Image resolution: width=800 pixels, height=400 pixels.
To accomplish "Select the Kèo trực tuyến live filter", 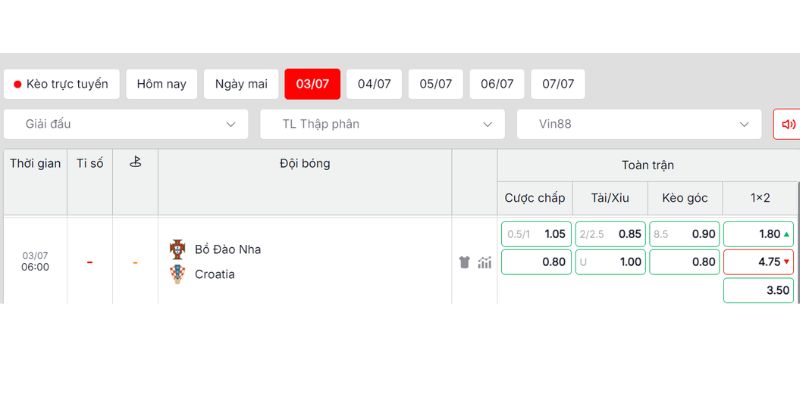I will (62, 84).
